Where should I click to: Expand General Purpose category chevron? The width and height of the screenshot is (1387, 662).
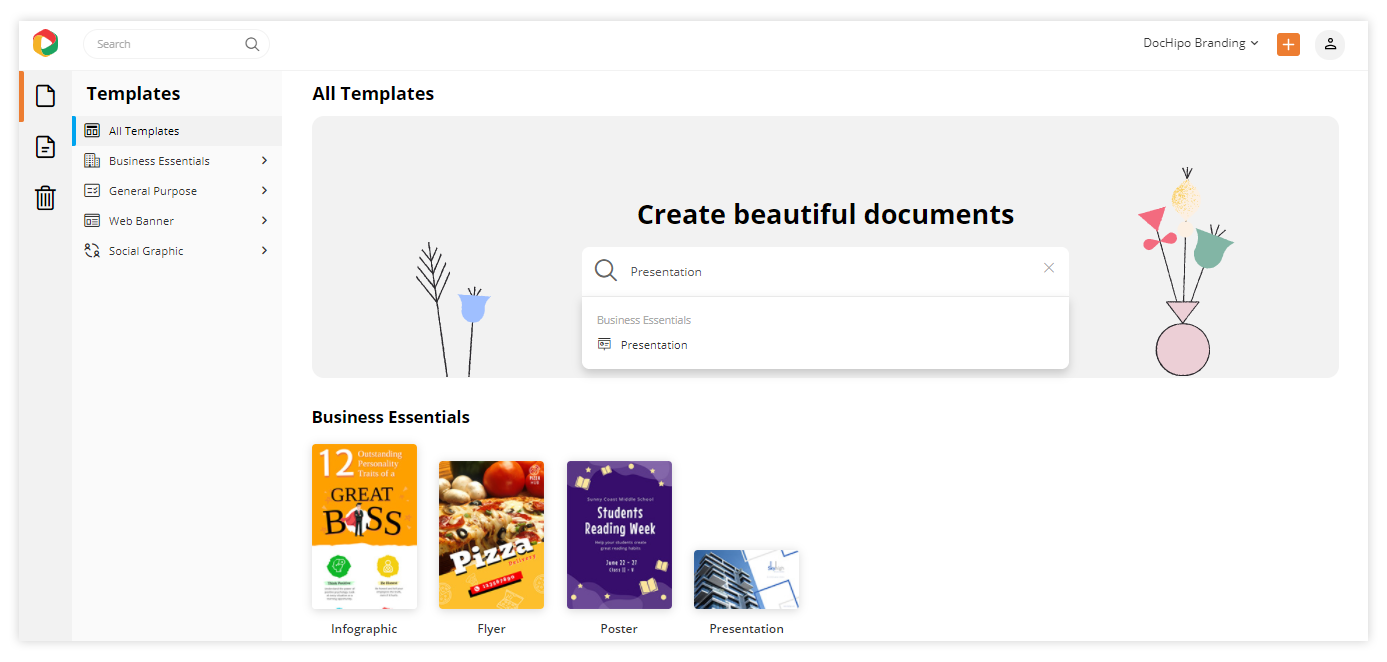pyautogui.click(x=264, y=191)
